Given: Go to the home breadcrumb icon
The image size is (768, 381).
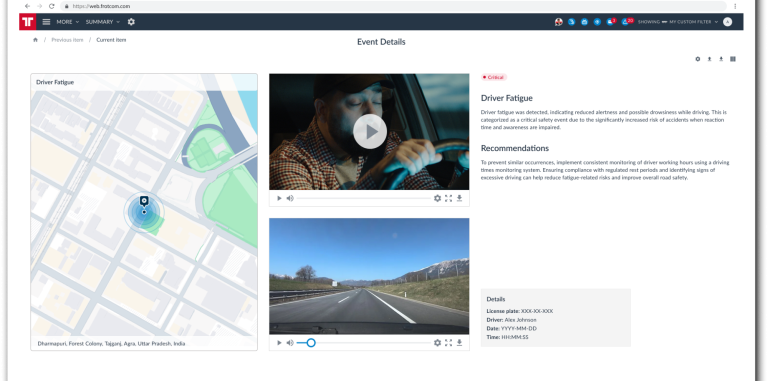Looking at the screenshot, I should [35, 40].
